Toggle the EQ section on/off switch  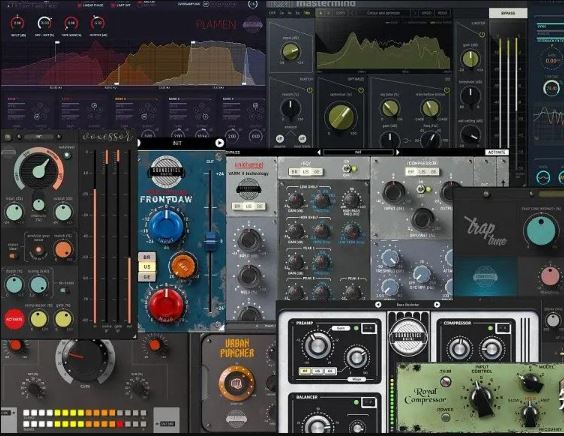[347, 168]
